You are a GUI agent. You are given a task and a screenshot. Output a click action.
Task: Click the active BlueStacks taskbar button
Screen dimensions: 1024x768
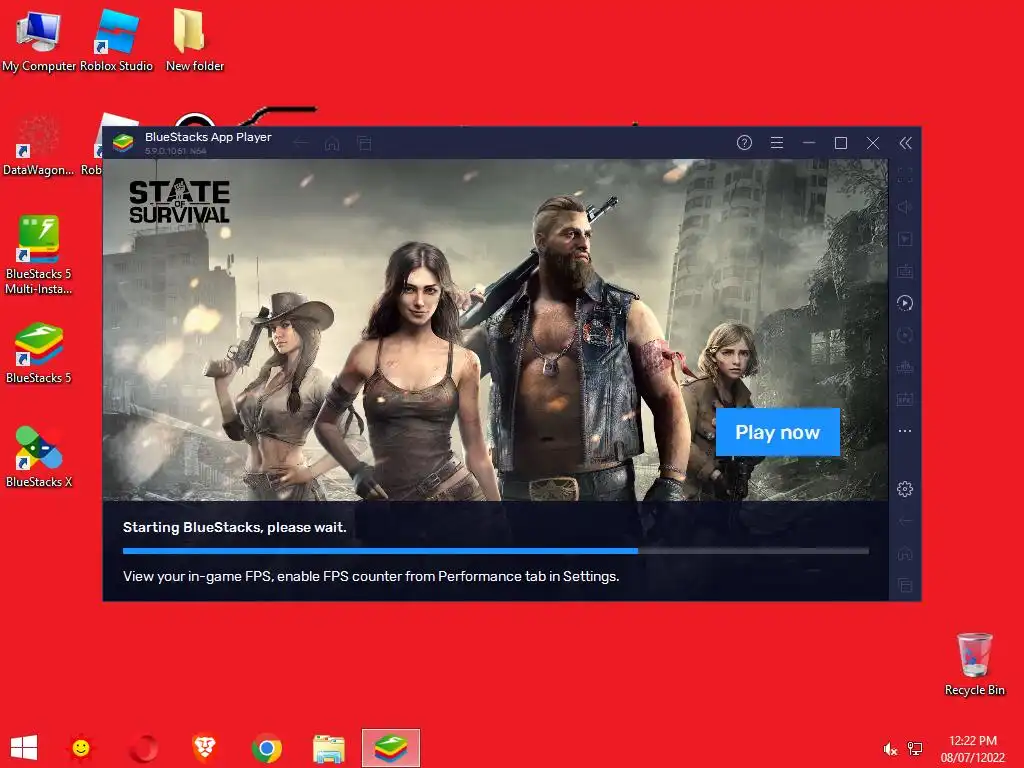coord(391,748)
